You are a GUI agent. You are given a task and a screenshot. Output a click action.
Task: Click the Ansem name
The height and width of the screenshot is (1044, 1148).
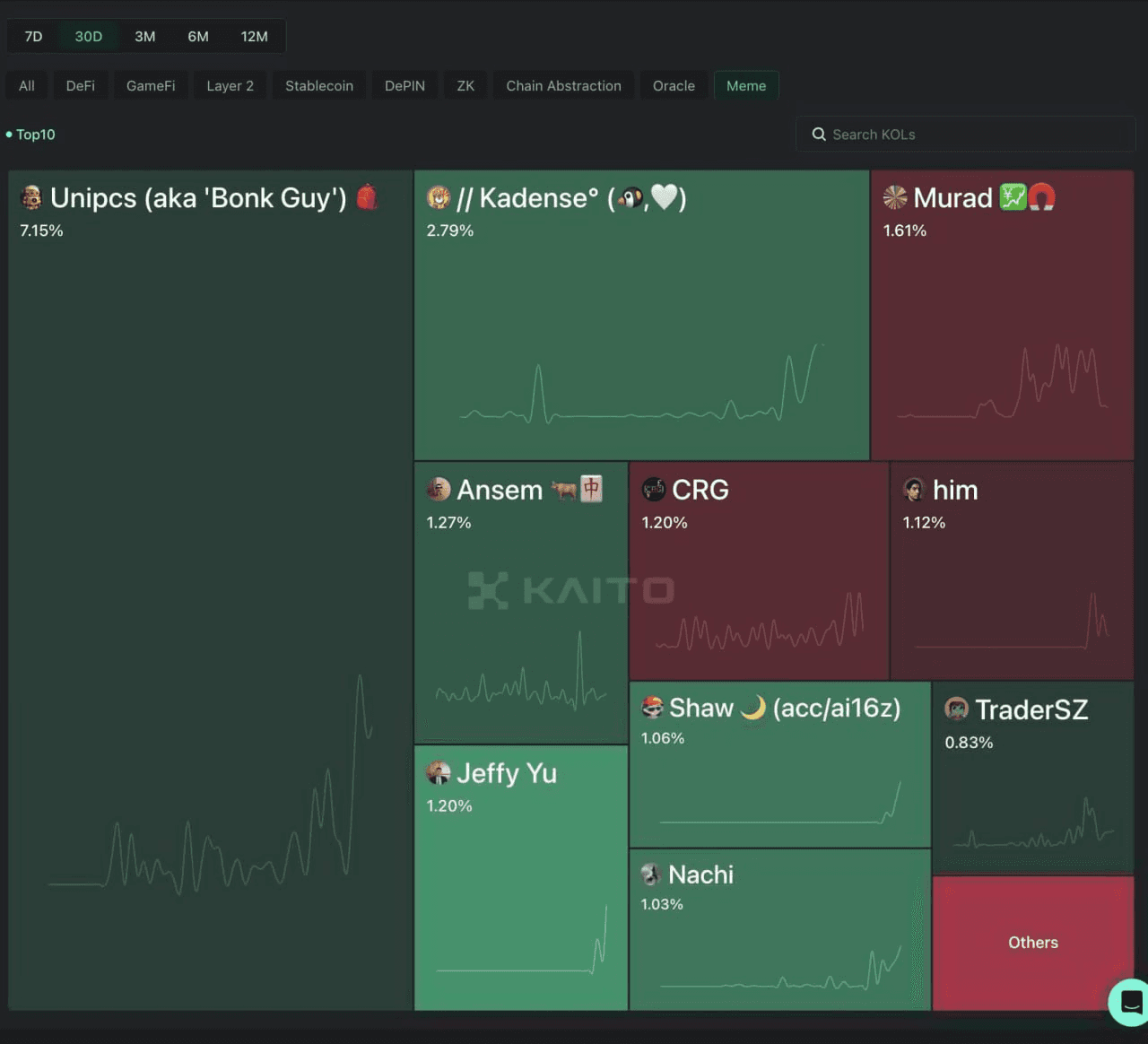pyautogui.click(x=500, y=490)
